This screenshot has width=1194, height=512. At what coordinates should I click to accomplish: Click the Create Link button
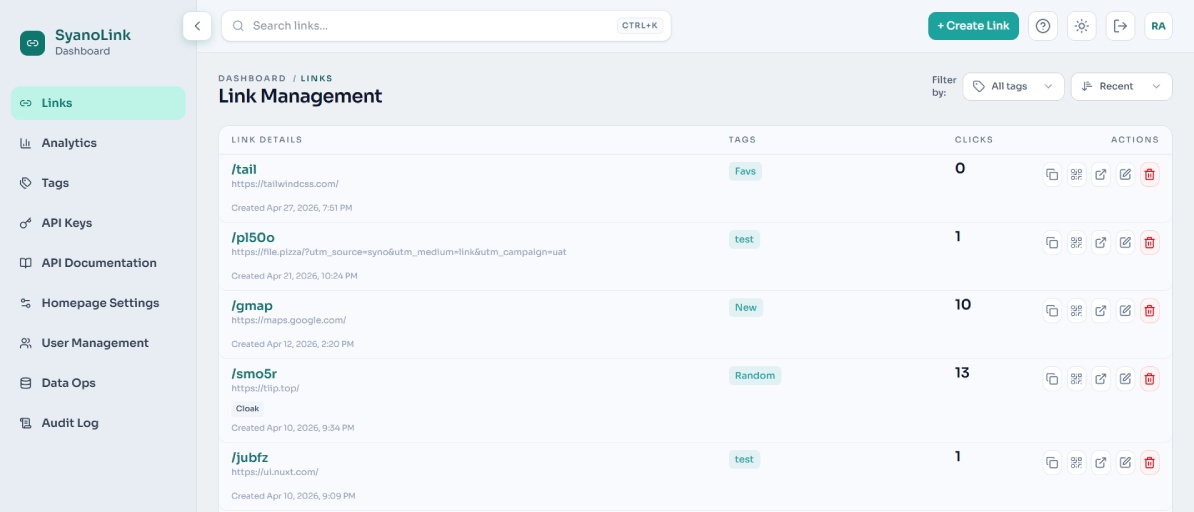pos(973,26)
